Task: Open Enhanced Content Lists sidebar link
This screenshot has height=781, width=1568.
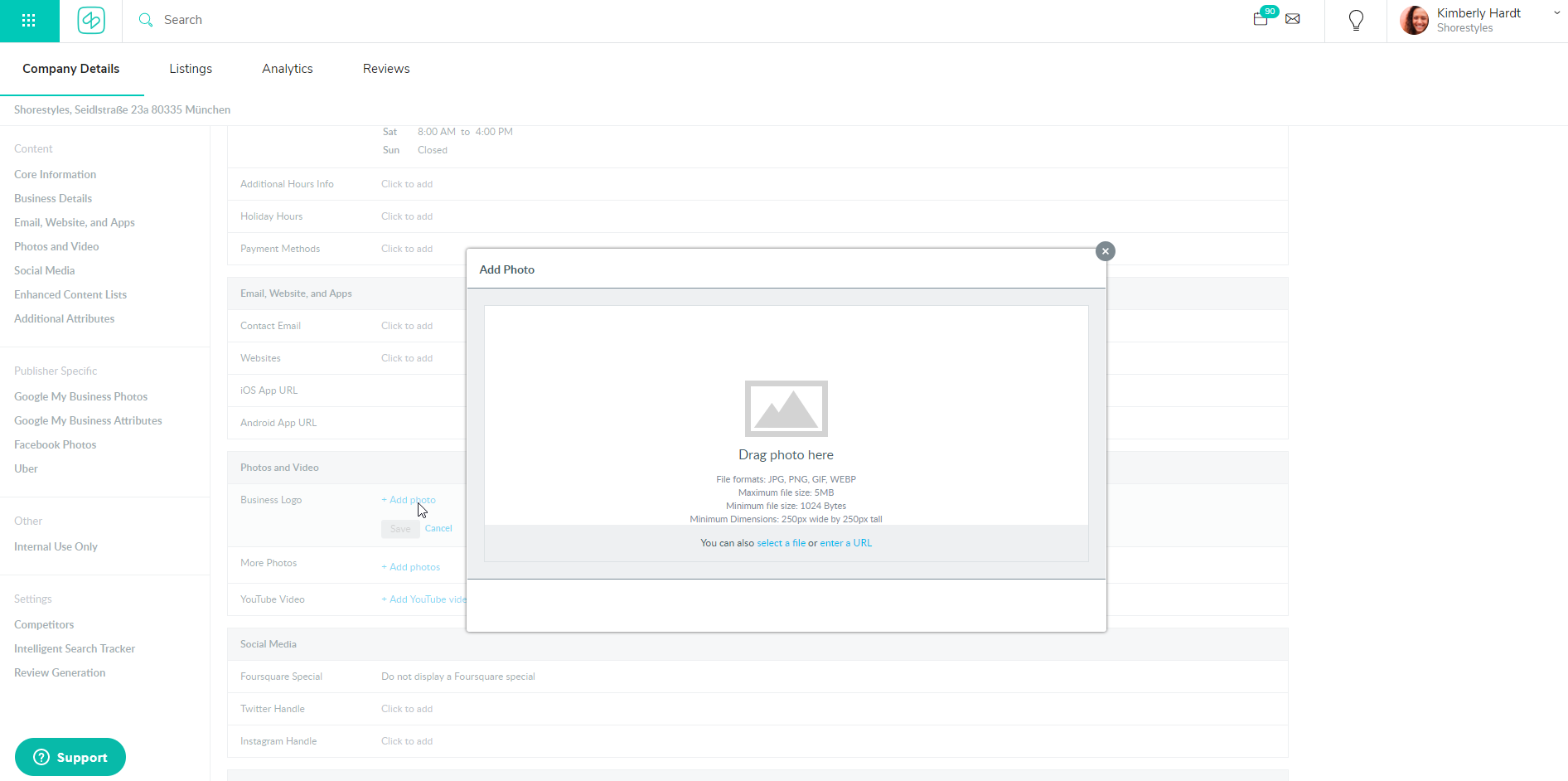Action: (x=70, y=294)
